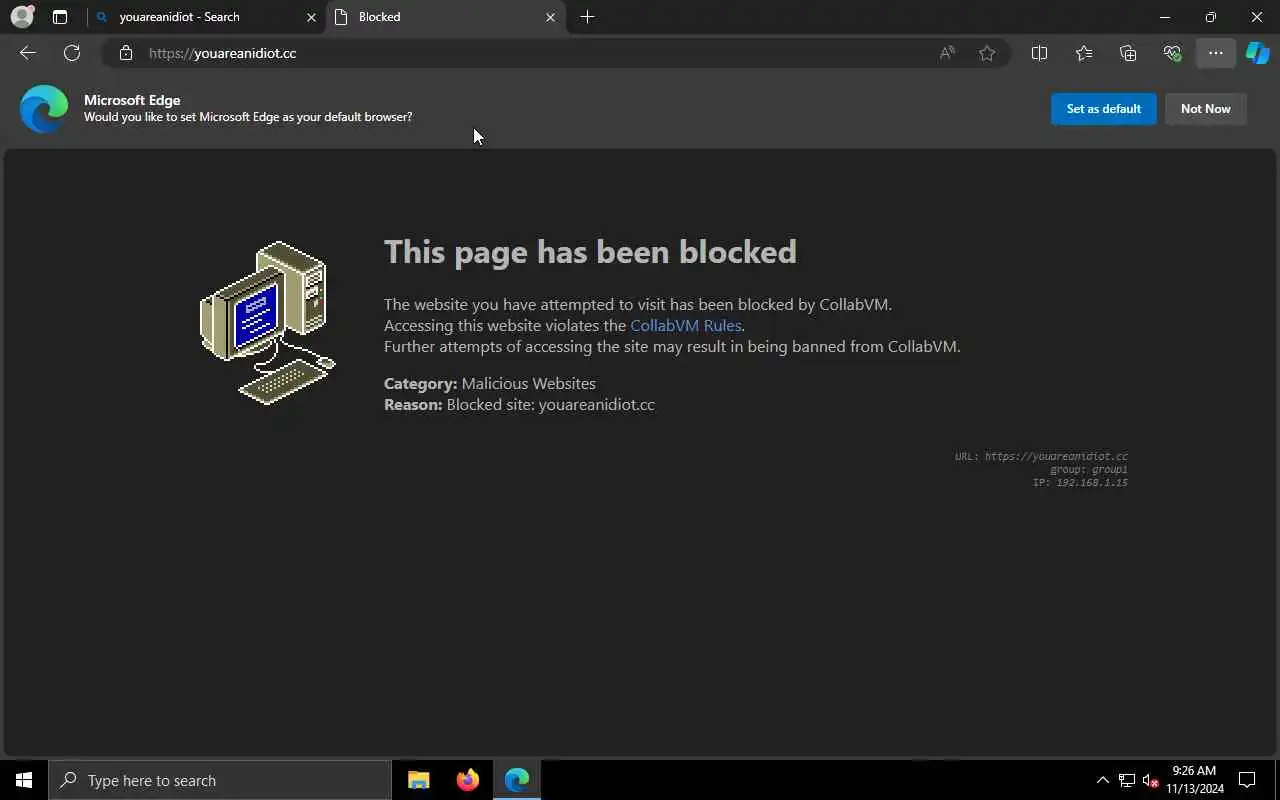The width and height of the screenshot is (1280, 800).
Task: Select the Blocked tab
Action: pyautogui.click(x=445, y=17)
